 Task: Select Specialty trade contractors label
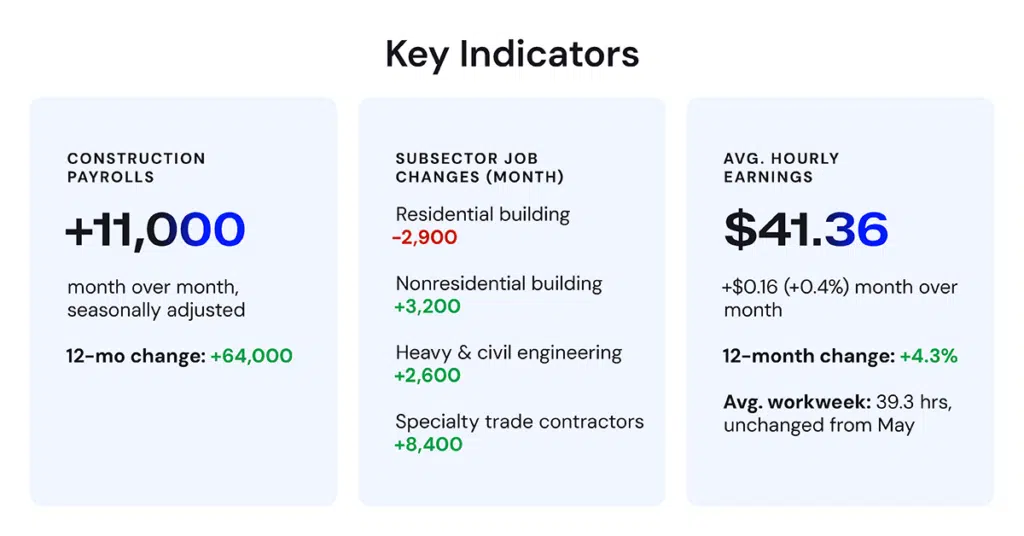[x=520, y=422]
